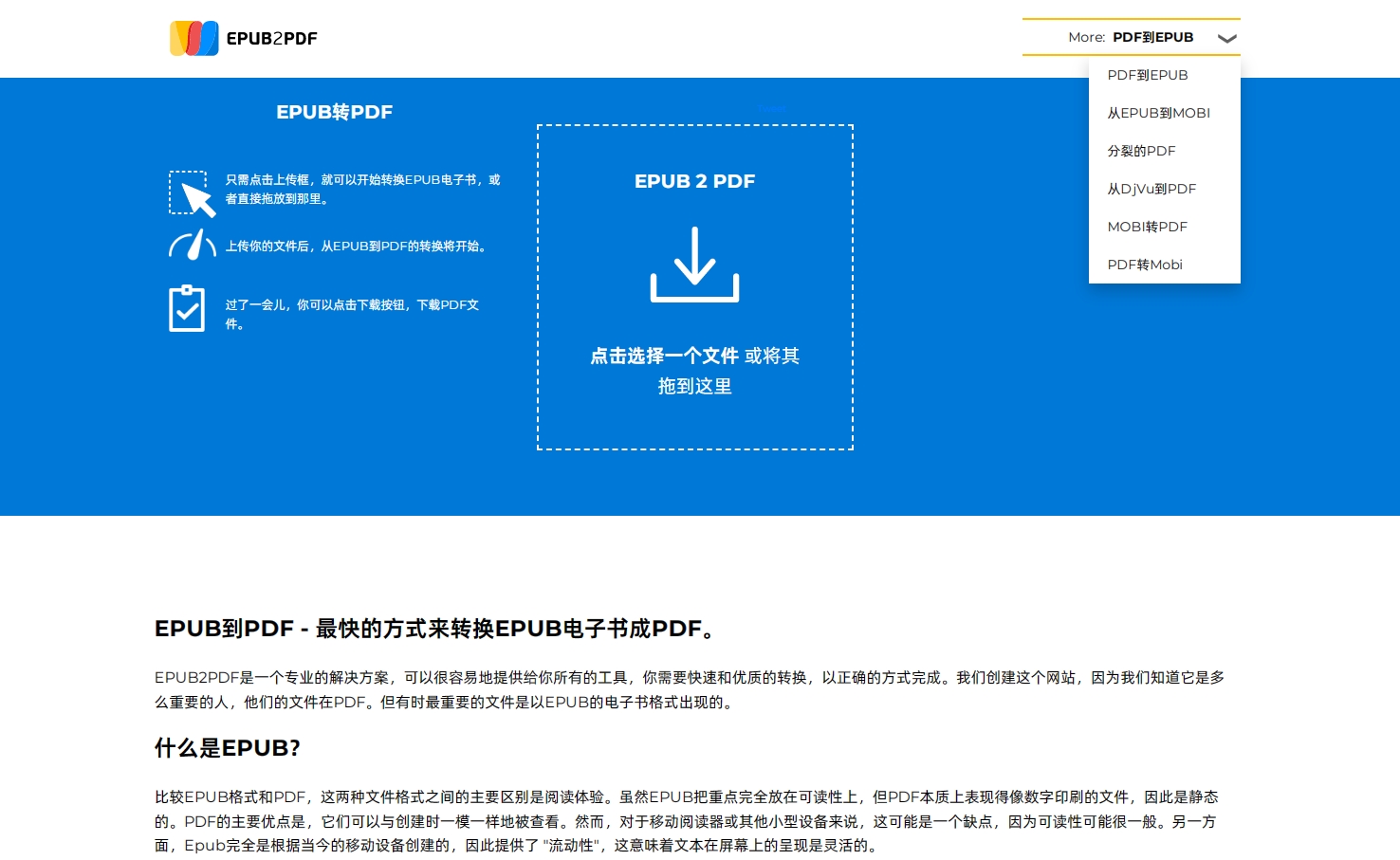This screenshot has width=1400, height=860.
Task: Collapse the More menu using chevron arrow
Action: [x=1226, y=38]
